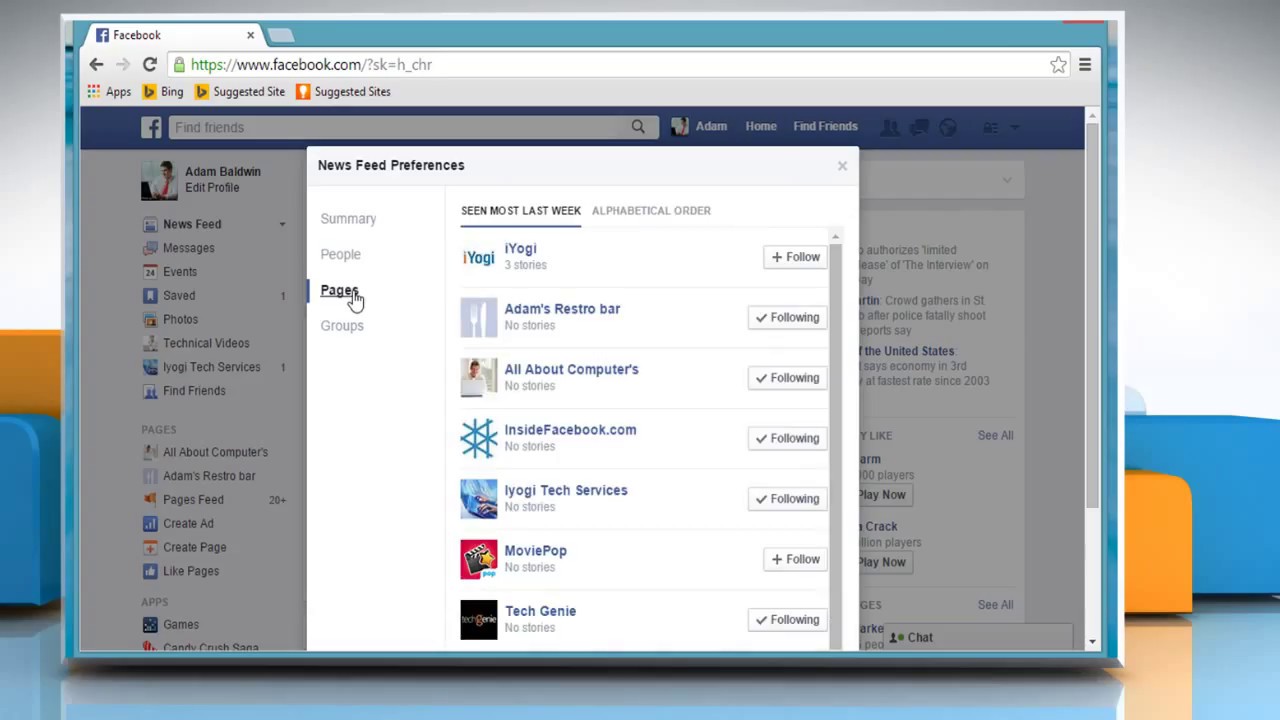Open Tech Genie page name link
1280x720 pixels.
point(540,611)
